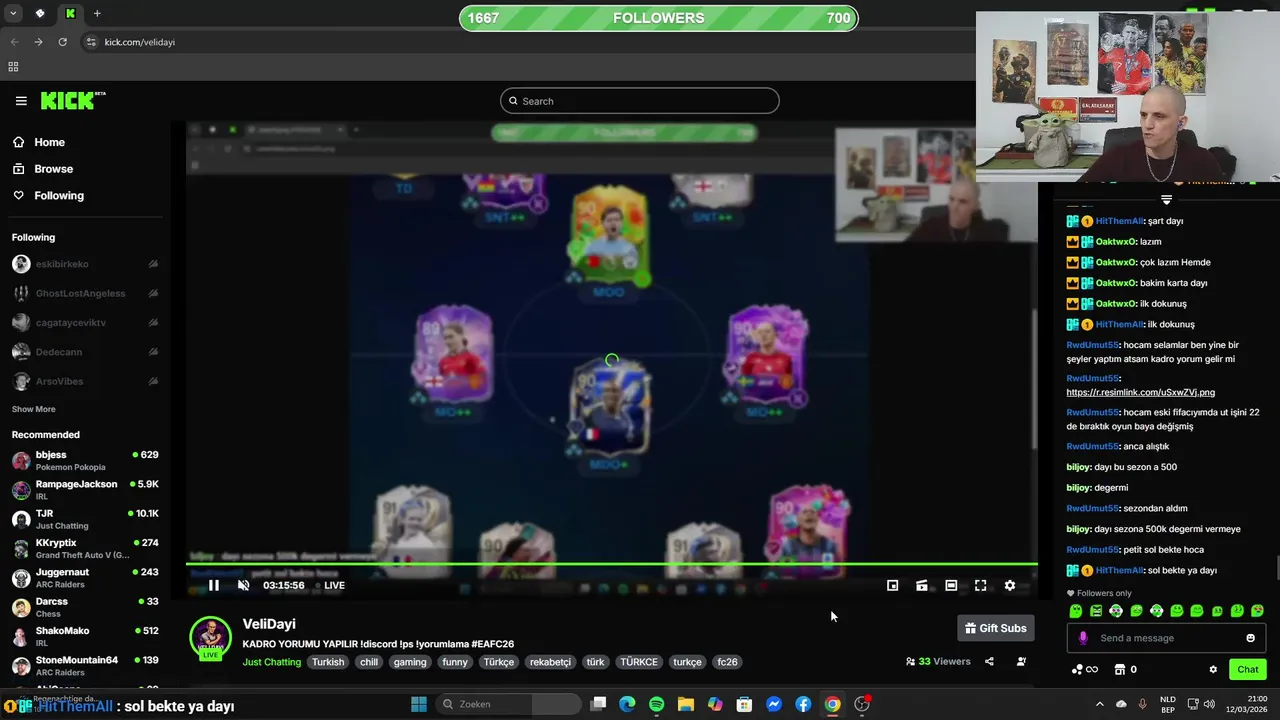Click the Just Chatting category link
This screenshot has width=1280, height=720.
(271, 662)
